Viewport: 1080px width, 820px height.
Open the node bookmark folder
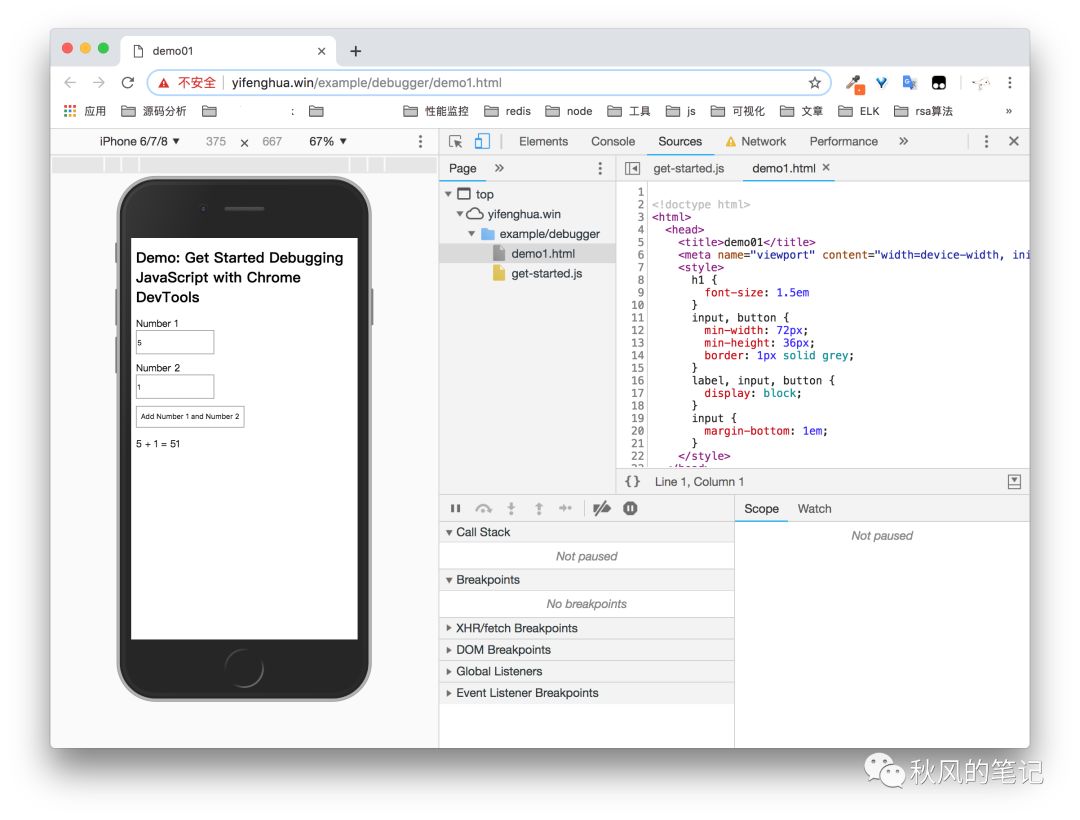coord(569,111)
